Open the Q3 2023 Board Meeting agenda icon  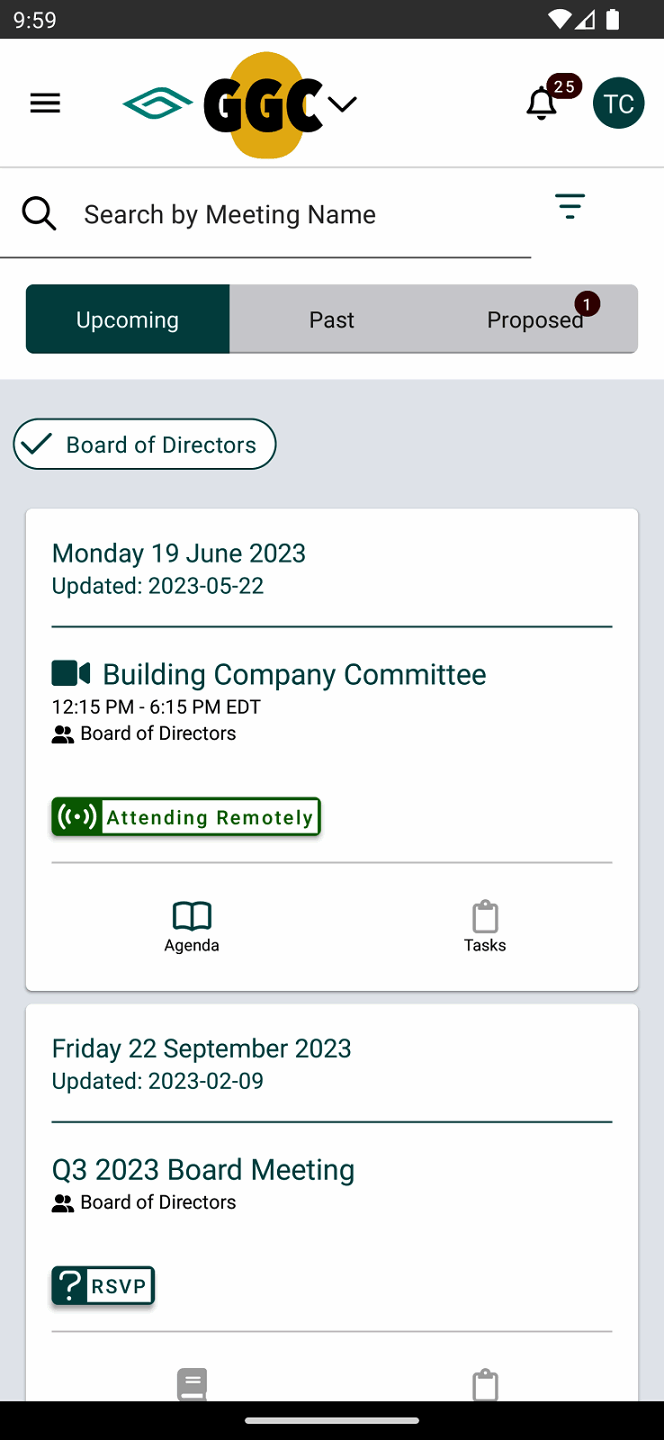192,1385
